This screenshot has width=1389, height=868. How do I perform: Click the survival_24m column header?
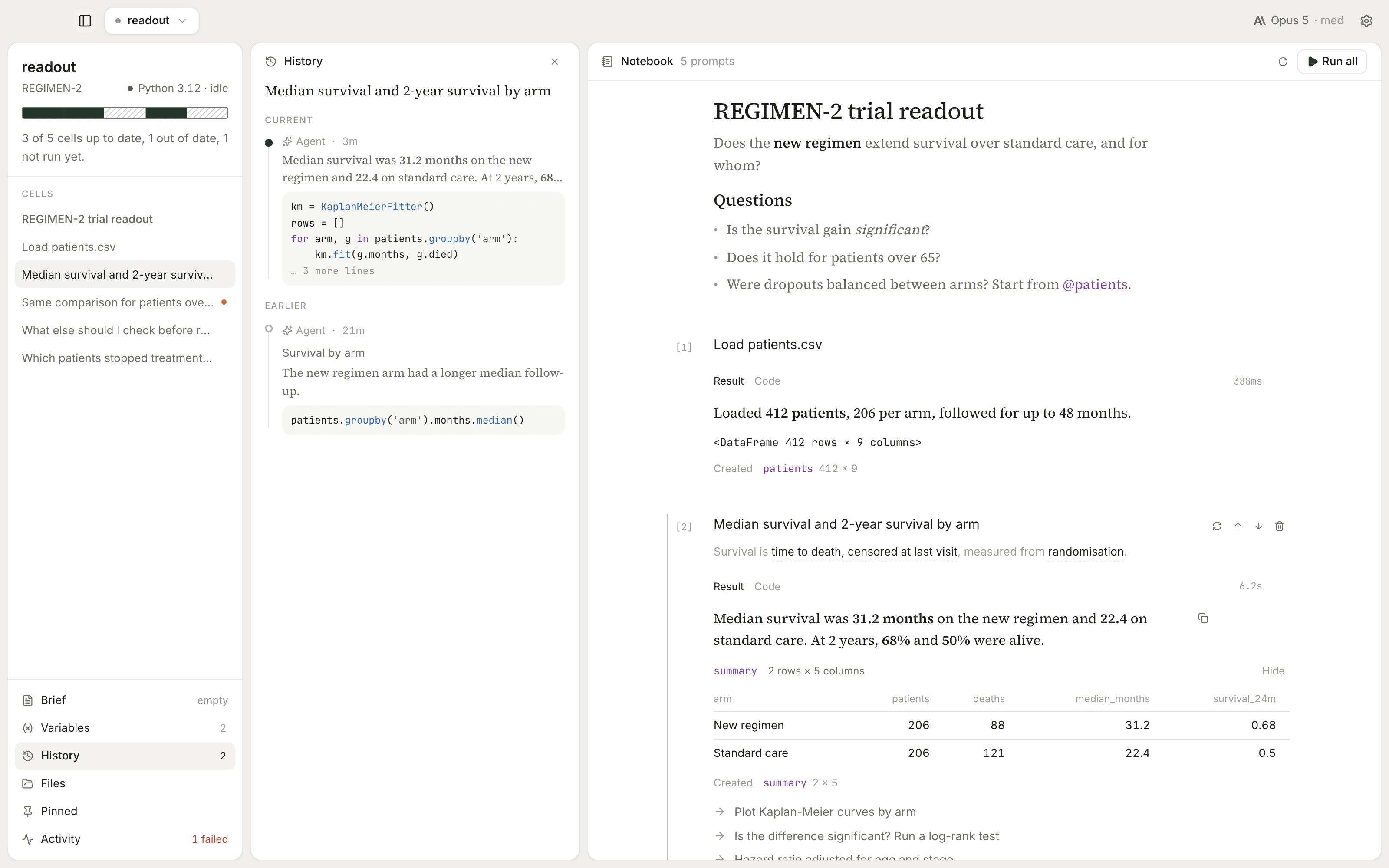tap(1244, 699)
